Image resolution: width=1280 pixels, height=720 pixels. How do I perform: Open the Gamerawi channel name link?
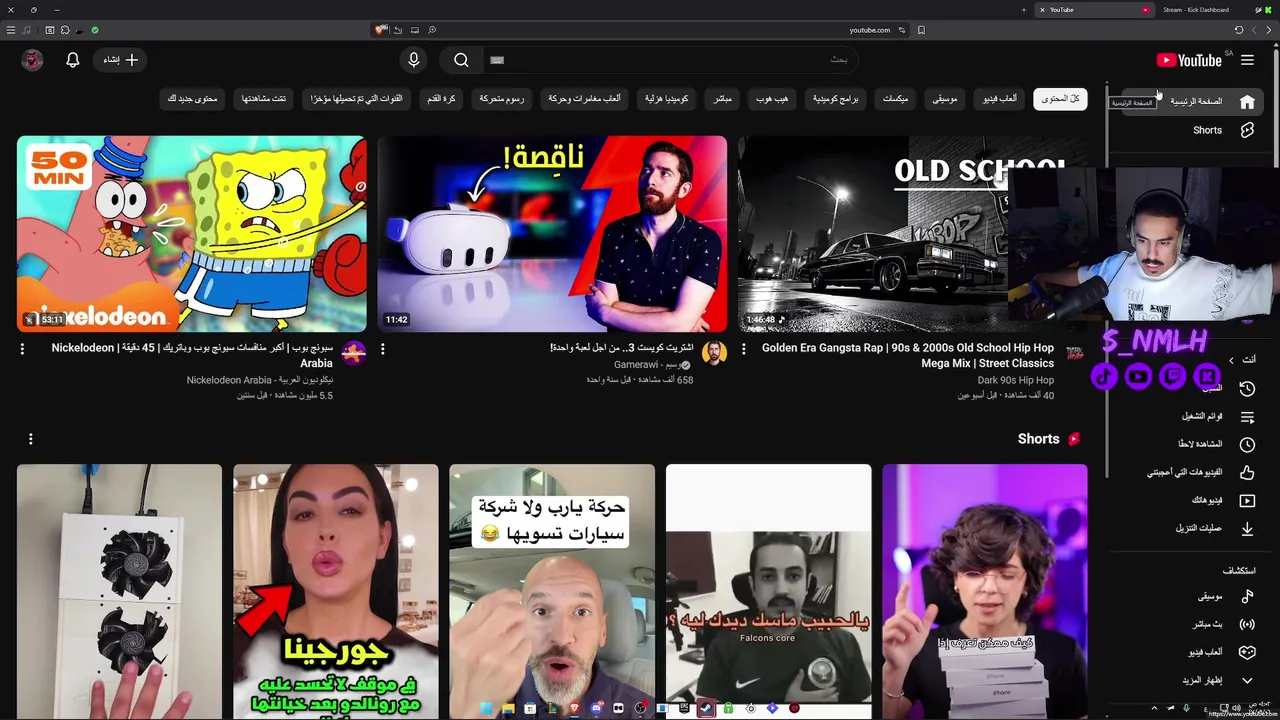(652, 365)
